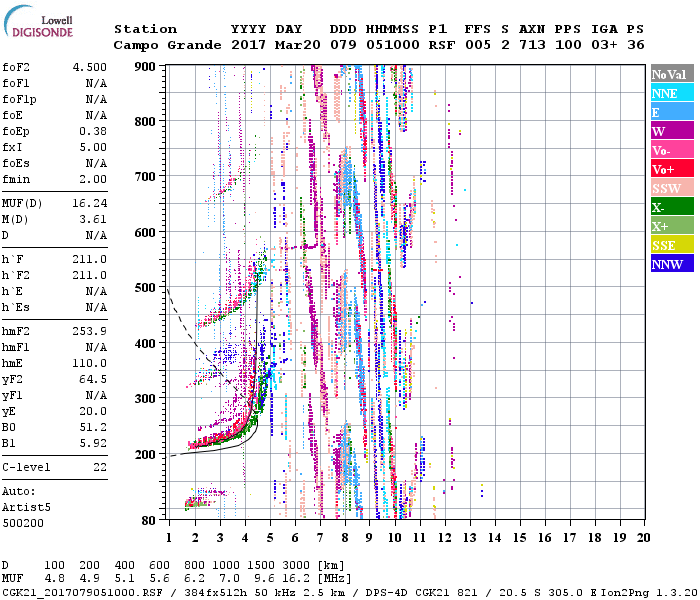
Task: Click the CGK21_2017079051000.RSF filename
Action: pyautogui.click(x=82, y=593)
